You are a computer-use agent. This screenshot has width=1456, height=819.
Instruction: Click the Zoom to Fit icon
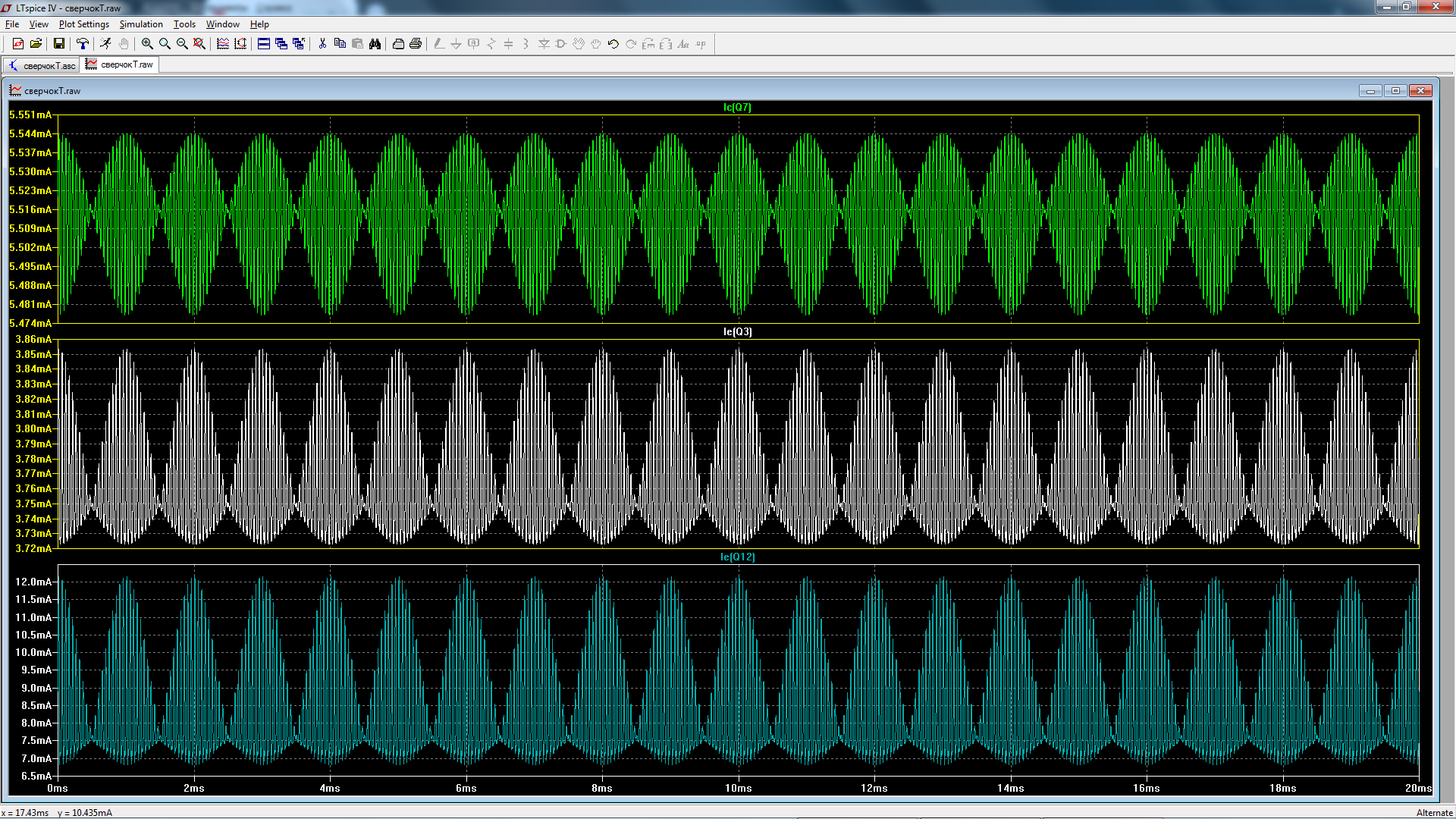click(x=199, y=44)
